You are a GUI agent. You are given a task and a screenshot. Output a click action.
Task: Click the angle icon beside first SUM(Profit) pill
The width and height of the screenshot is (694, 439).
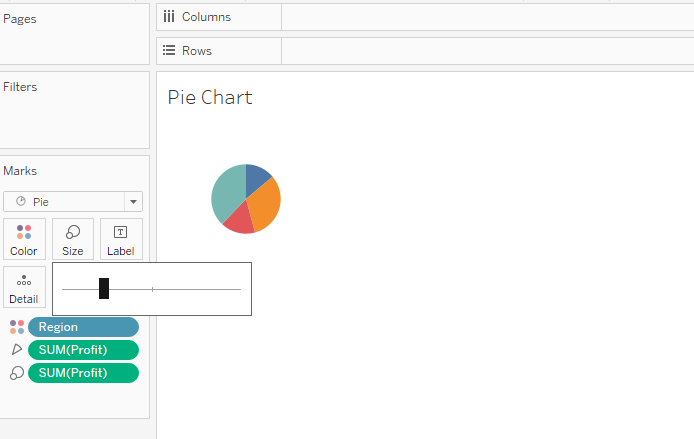pos(16,350)
